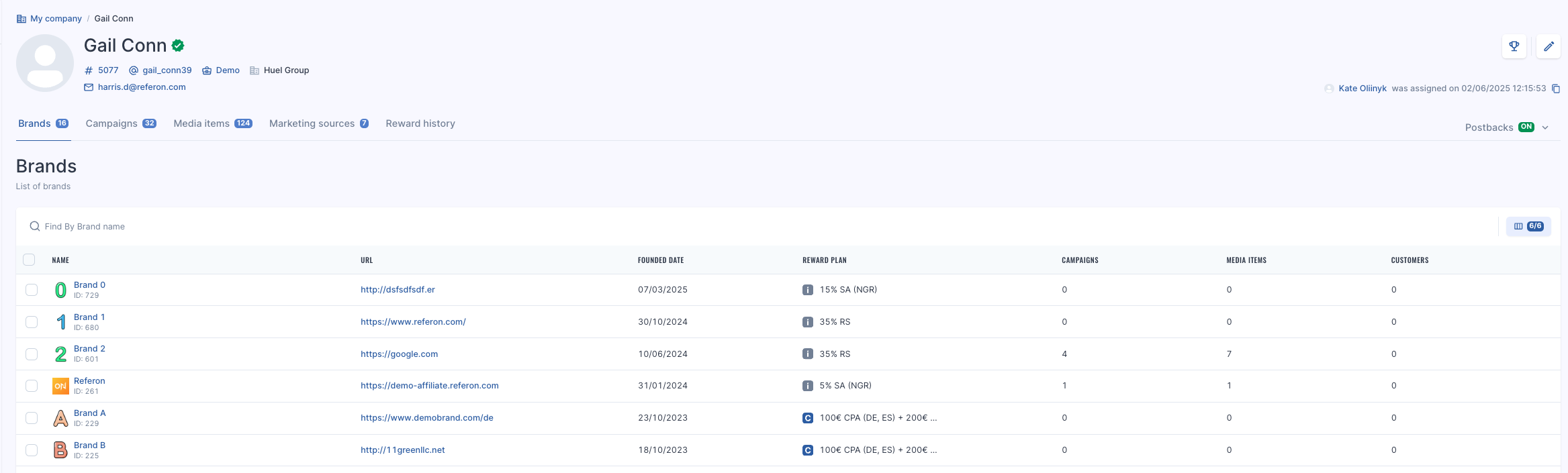Check the Brand 2 row checkbox
Screen dimensions: 1568x473
click(x=32, y=354)
